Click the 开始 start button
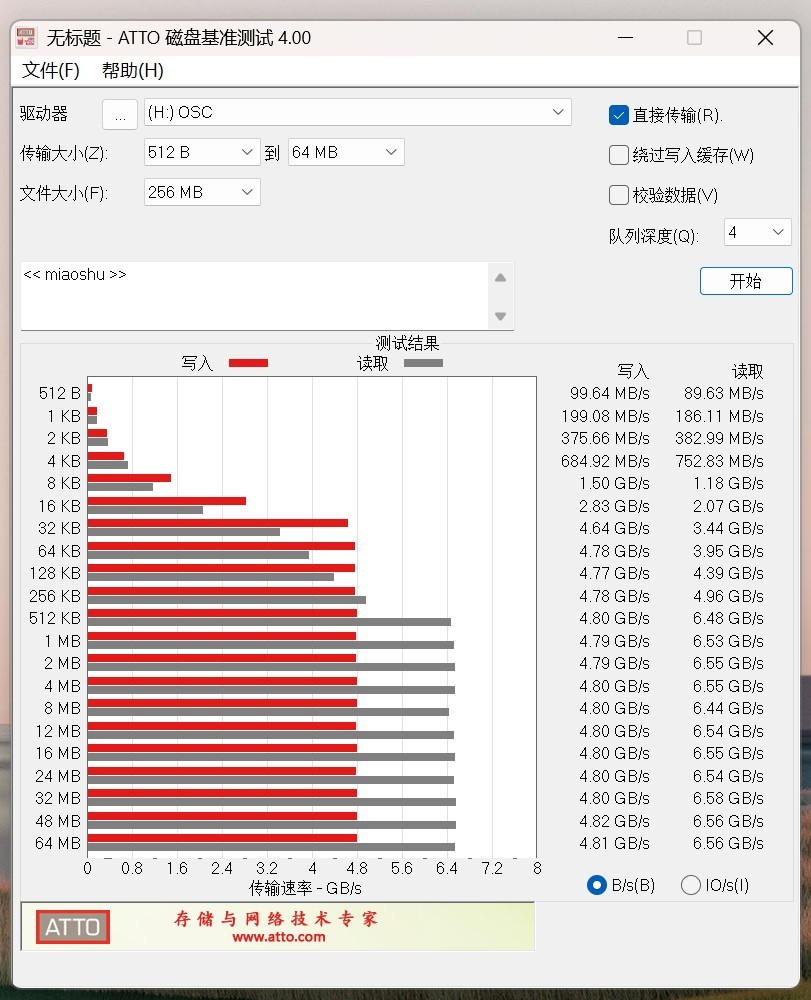Viewport: 811px width, 1000px height. click(746, 281)
